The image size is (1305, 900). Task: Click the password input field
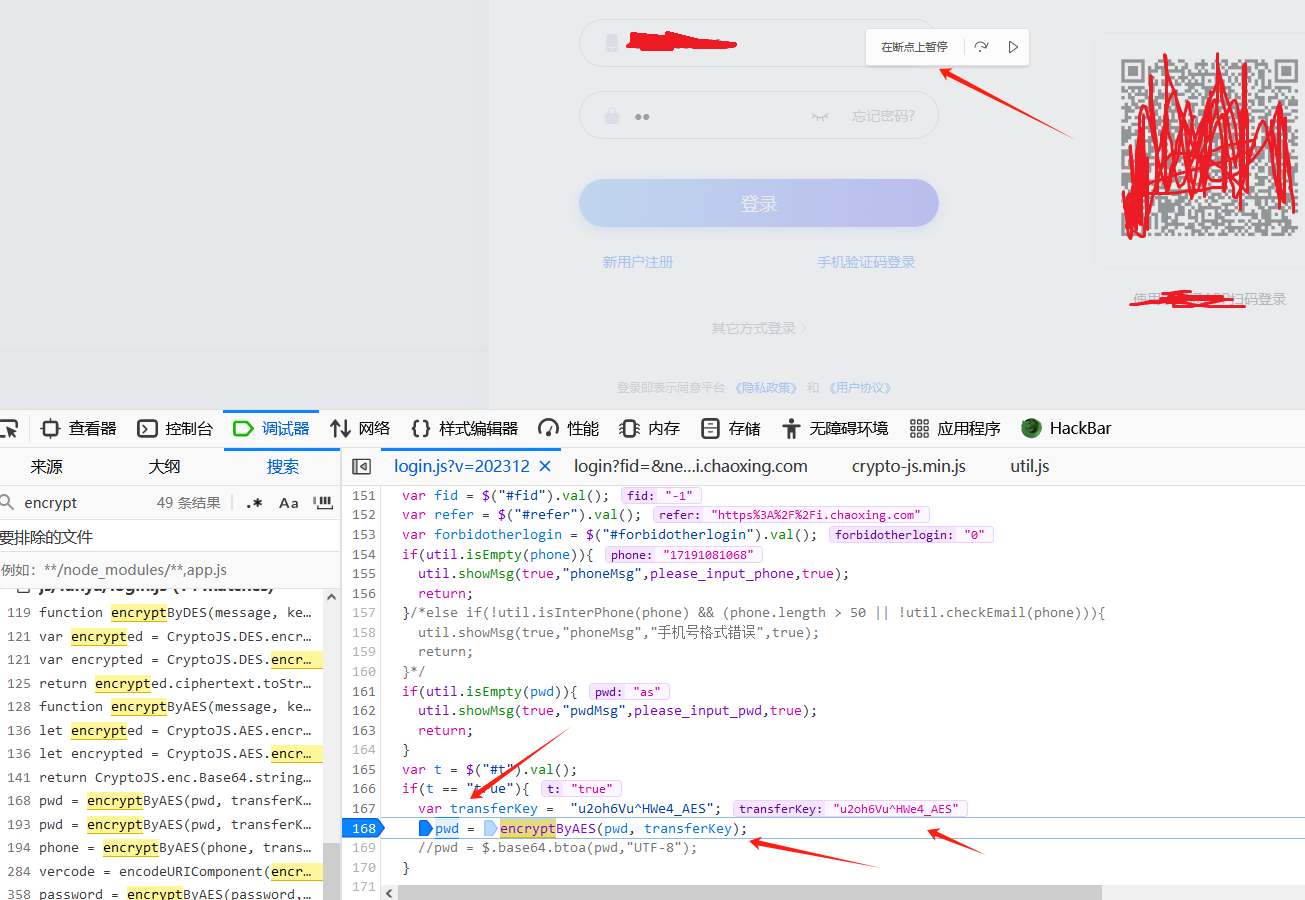759,116
